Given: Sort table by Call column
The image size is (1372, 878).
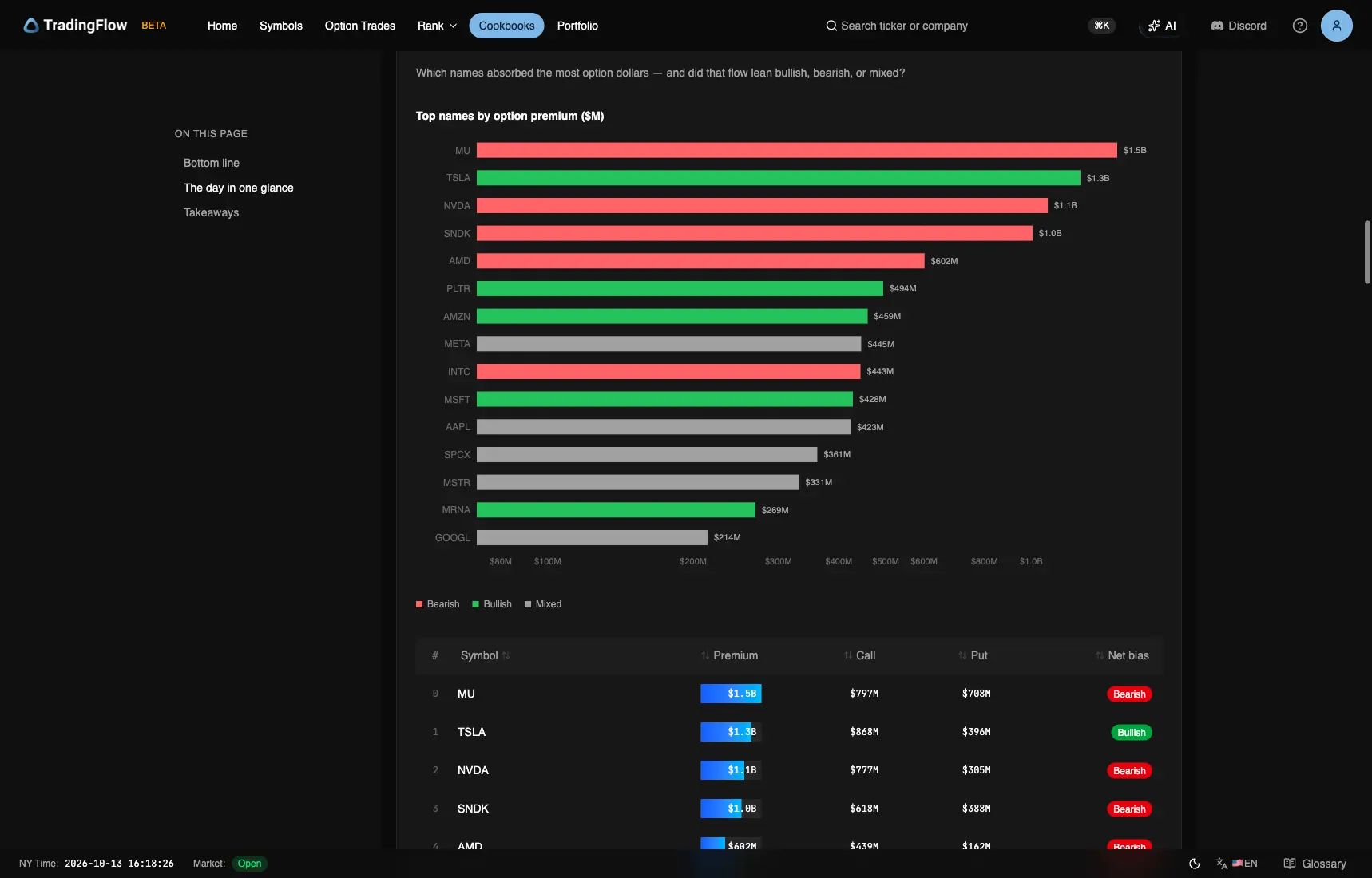Looking at the screenshot, I should 859,655.
